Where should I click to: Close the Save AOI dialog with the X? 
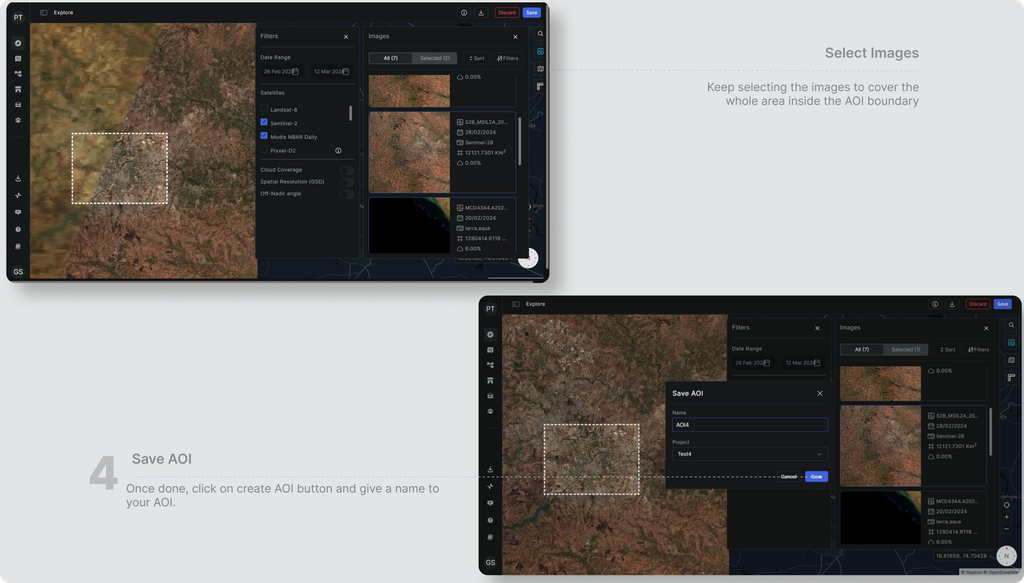tap(820, 393)
